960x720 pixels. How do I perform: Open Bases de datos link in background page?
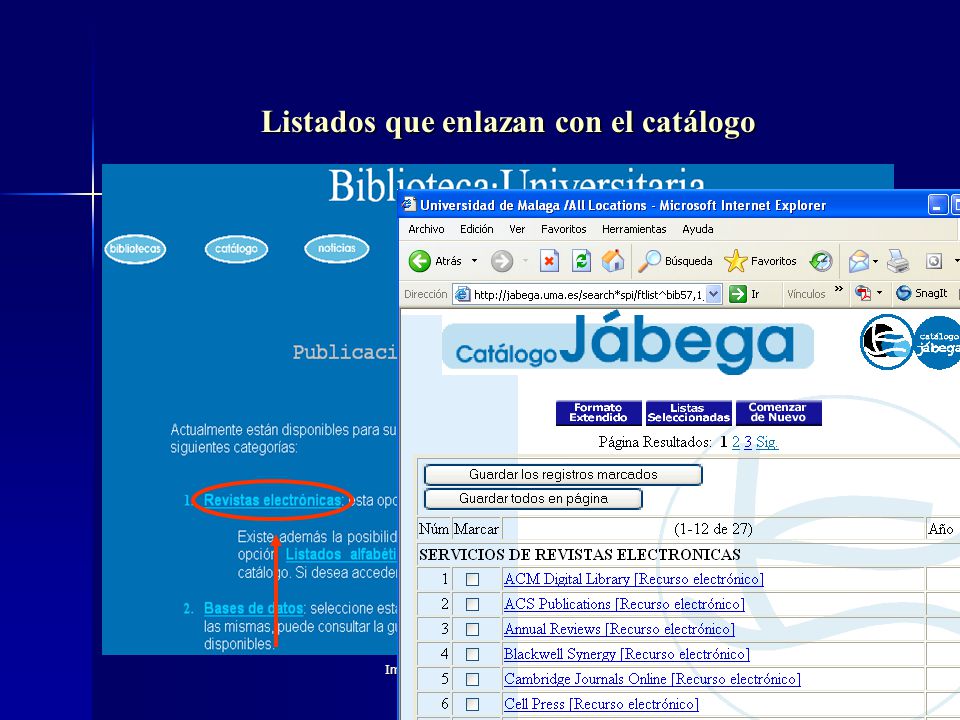click(253, 608)
